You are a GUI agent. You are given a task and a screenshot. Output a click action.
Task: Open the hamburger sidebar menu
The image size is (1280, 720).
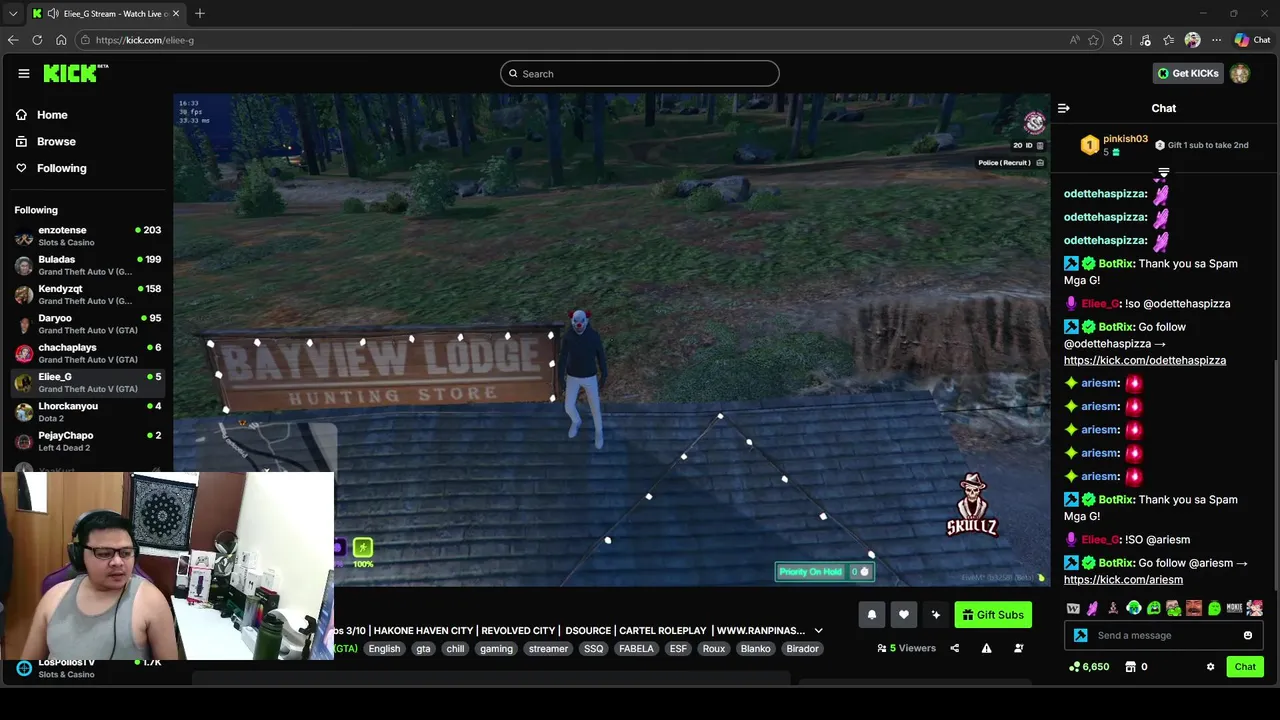click(23, 73)
